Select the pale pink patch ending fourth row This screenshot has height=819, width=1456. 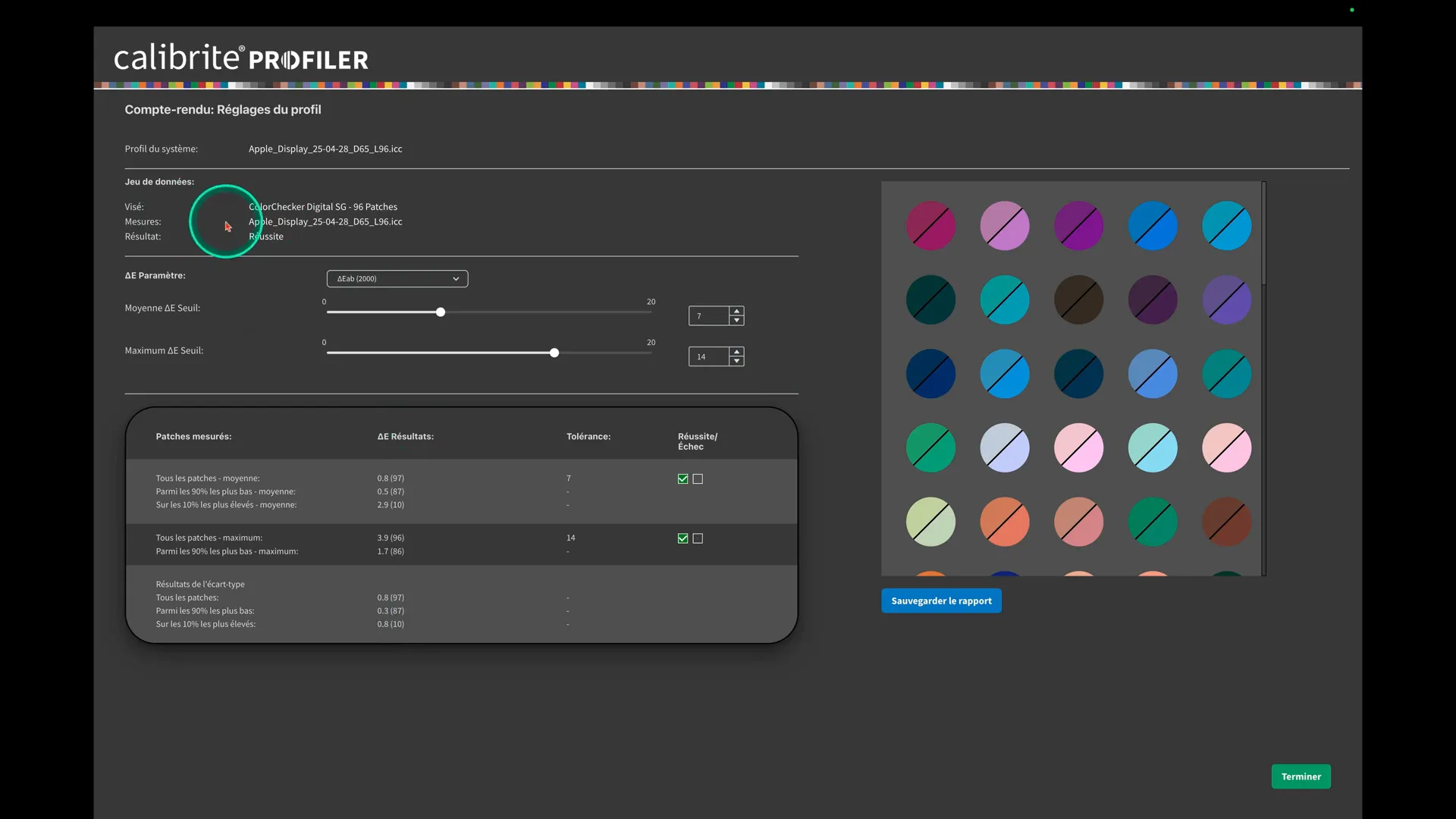(1227, 448)
